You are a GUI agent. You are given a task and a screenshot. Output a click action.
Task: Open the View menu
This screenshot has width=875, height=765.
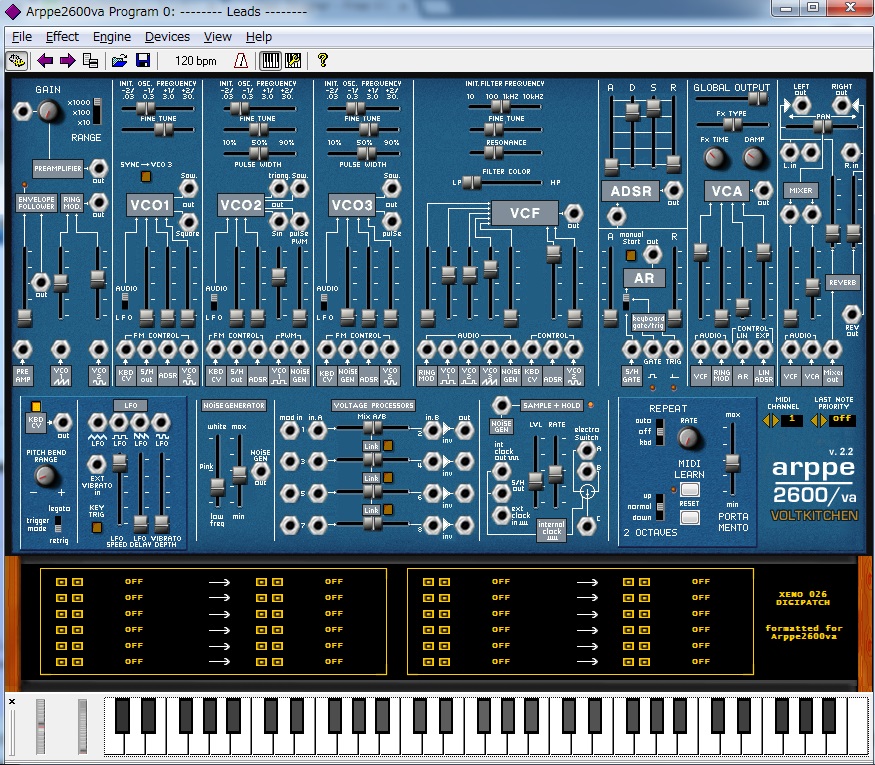[218, 37]
